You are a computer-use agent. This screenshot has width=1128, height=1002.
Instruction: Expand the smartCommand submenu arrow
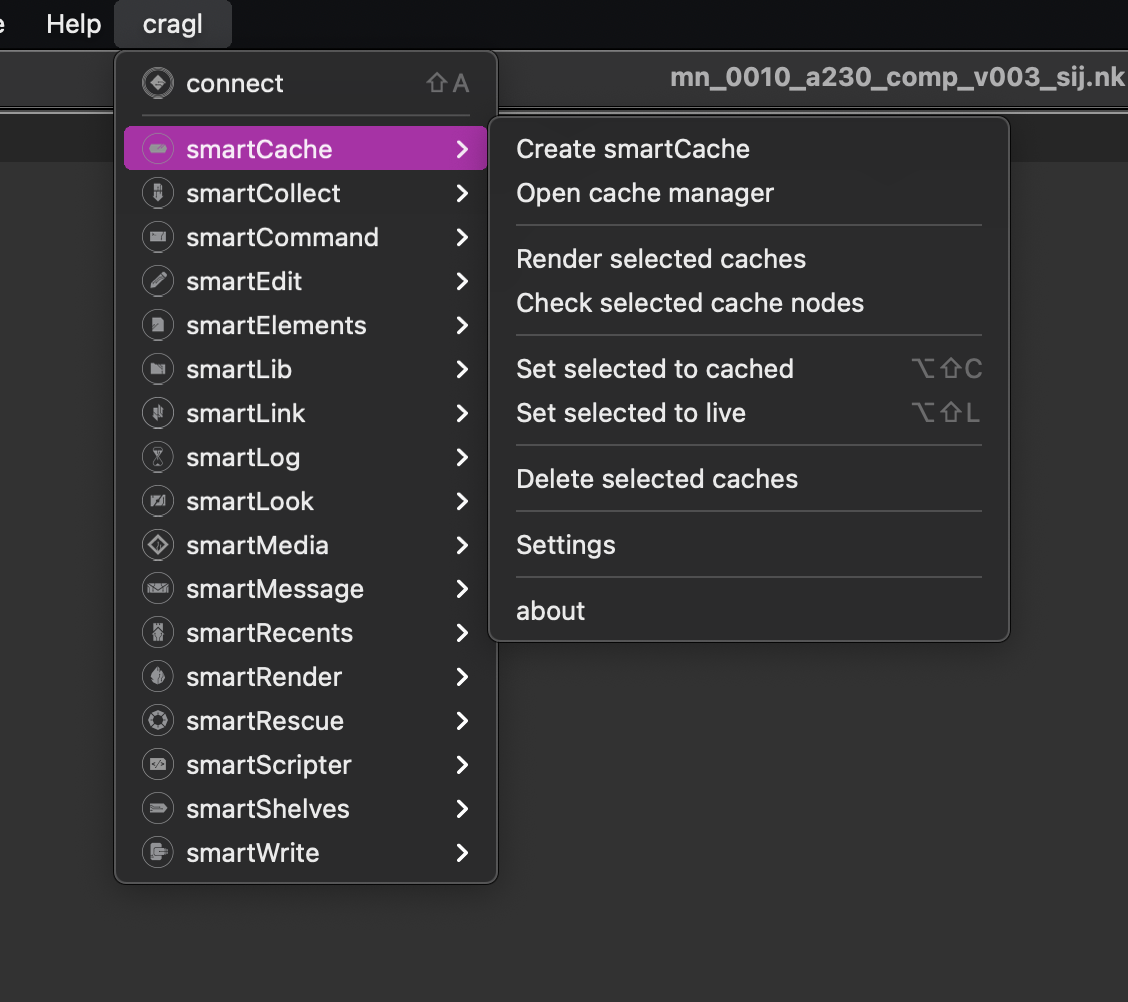[x=462, y=237]
